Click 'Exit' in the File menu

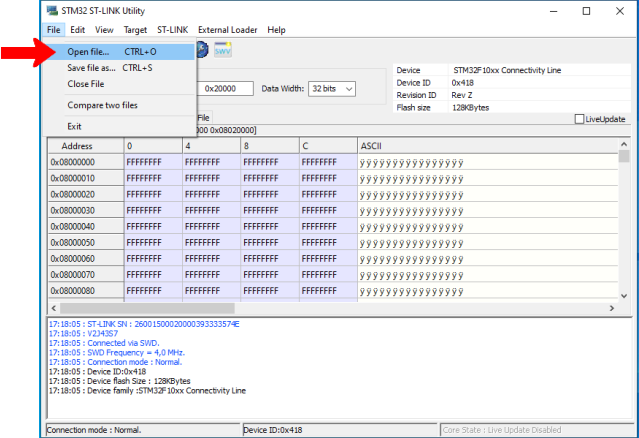(74, 126)
